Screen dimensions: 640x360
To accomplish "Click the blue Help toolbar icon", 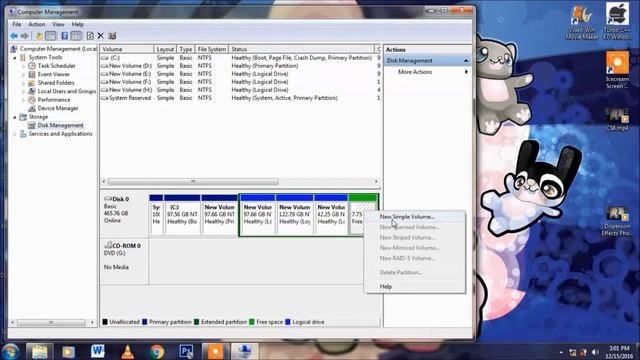I will coord(64,36).
